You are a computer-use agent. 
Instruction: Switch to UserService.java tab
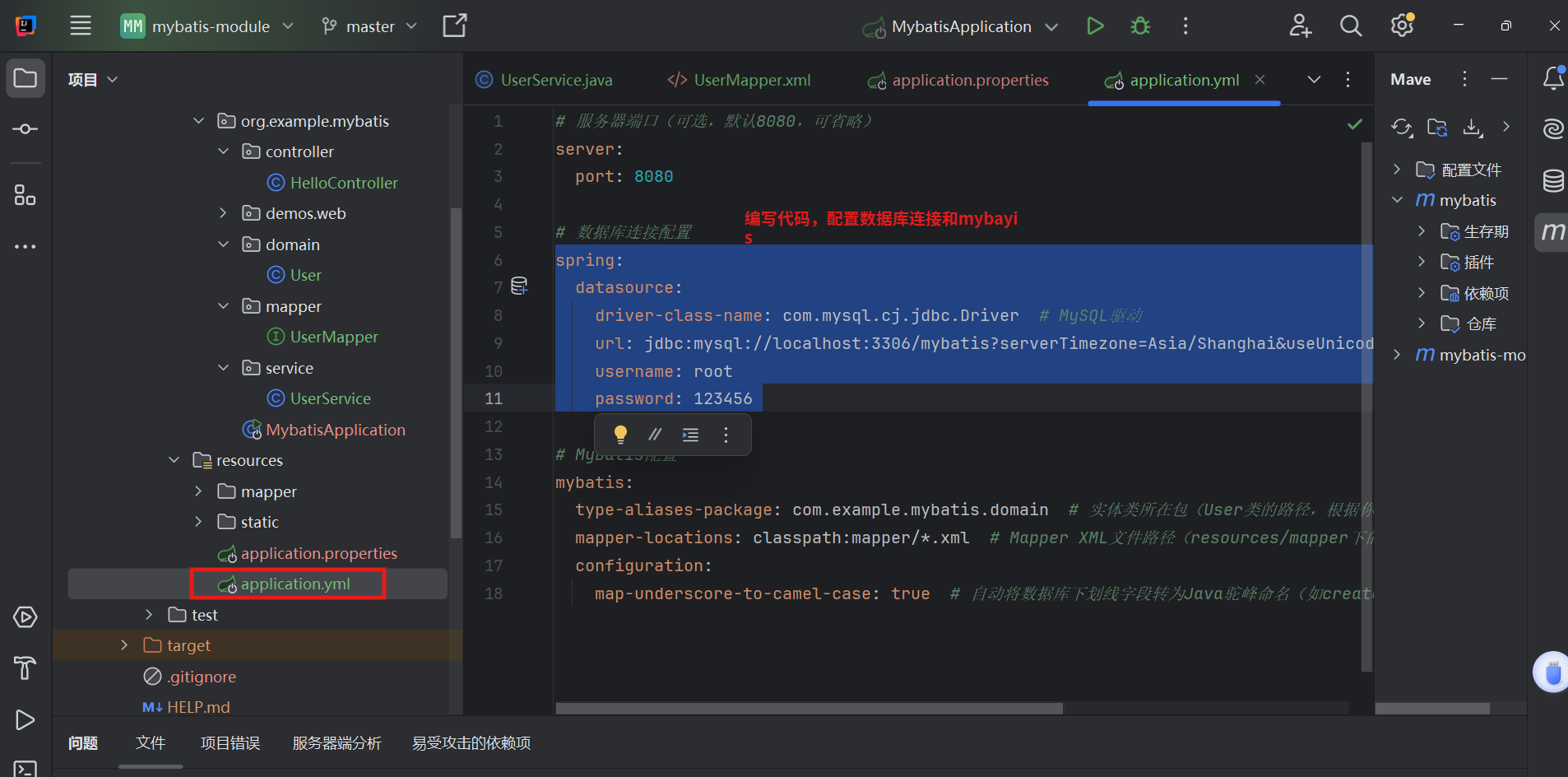(544, 80)
